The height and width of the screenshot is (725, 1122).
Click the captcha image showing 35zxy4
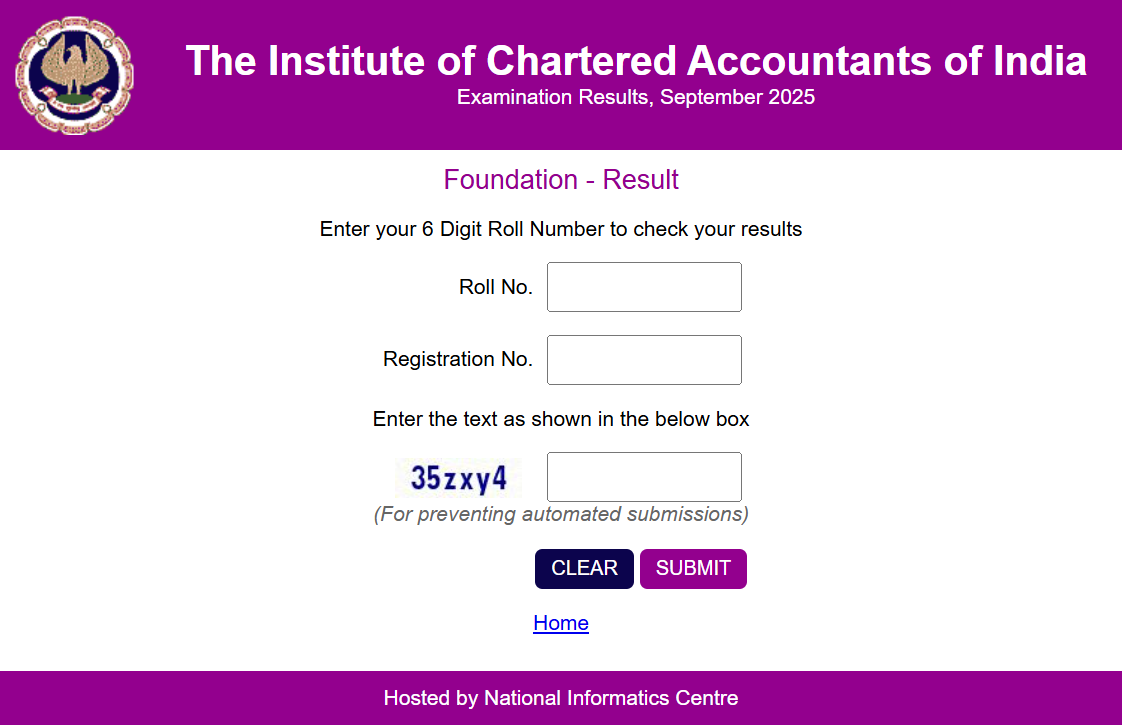tap(458, 477)
